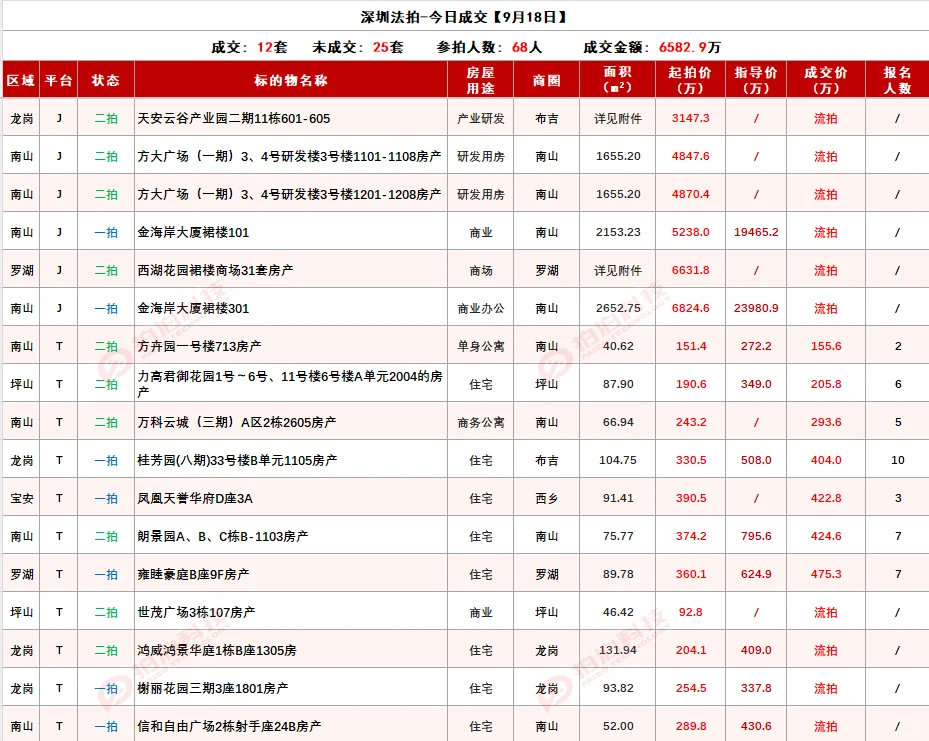The height and width of the screenshot is (741, 929).
Task: Click deal price 404.0
Action: (x=826, y=460)
